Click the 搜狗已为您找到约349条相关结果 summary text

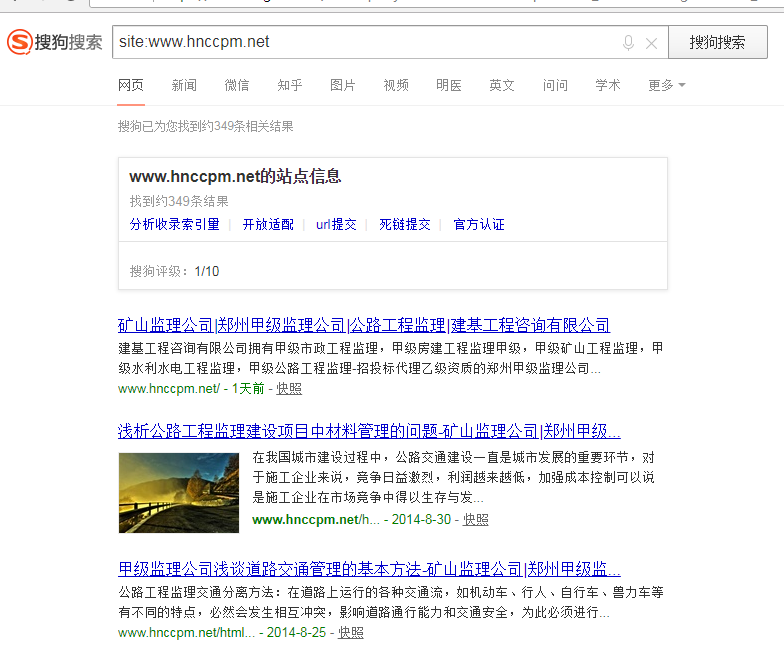tap(206, 126)
